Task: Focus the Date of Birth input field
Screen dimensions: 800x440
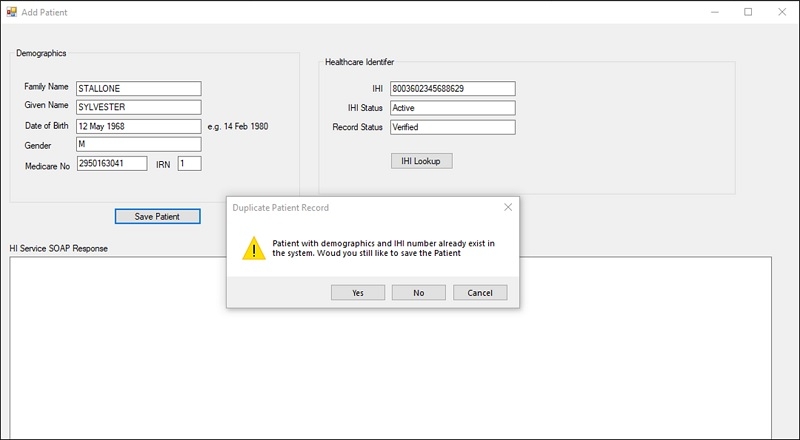Action: tap(139, 126)
